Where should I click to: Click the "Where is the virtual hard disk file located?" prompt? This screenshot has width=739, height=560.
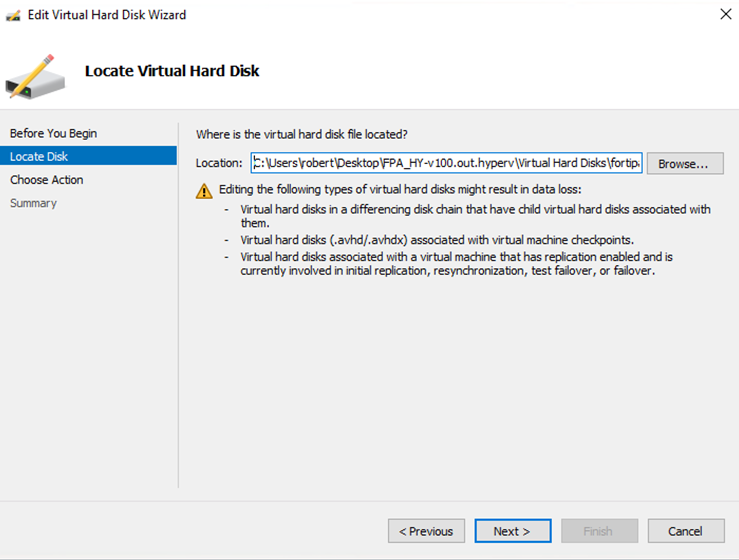[x=301, y=134]
